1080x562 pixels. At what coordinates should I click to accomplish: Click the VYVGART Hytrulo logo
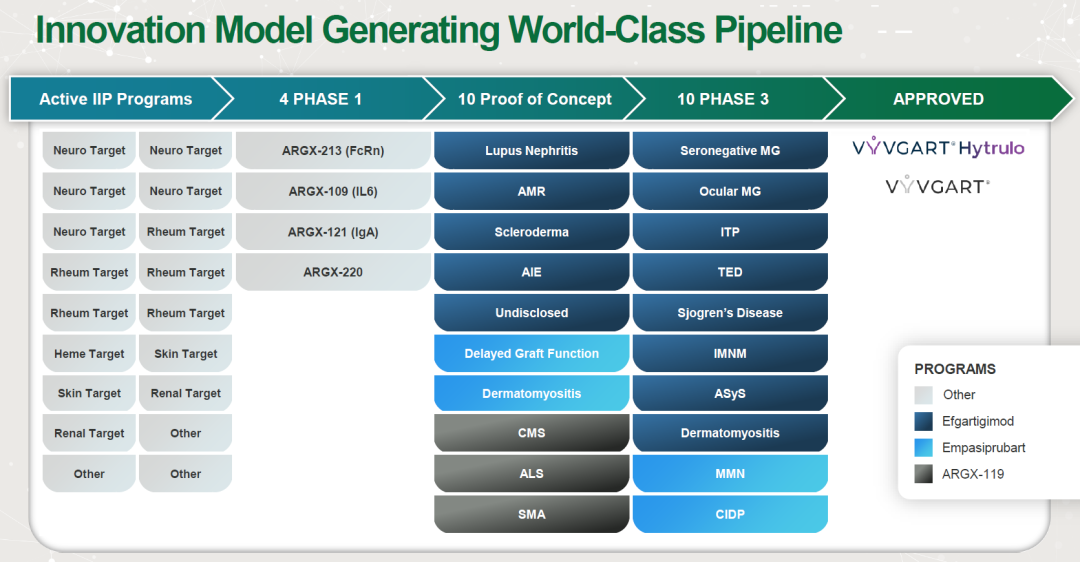[938, 147]
